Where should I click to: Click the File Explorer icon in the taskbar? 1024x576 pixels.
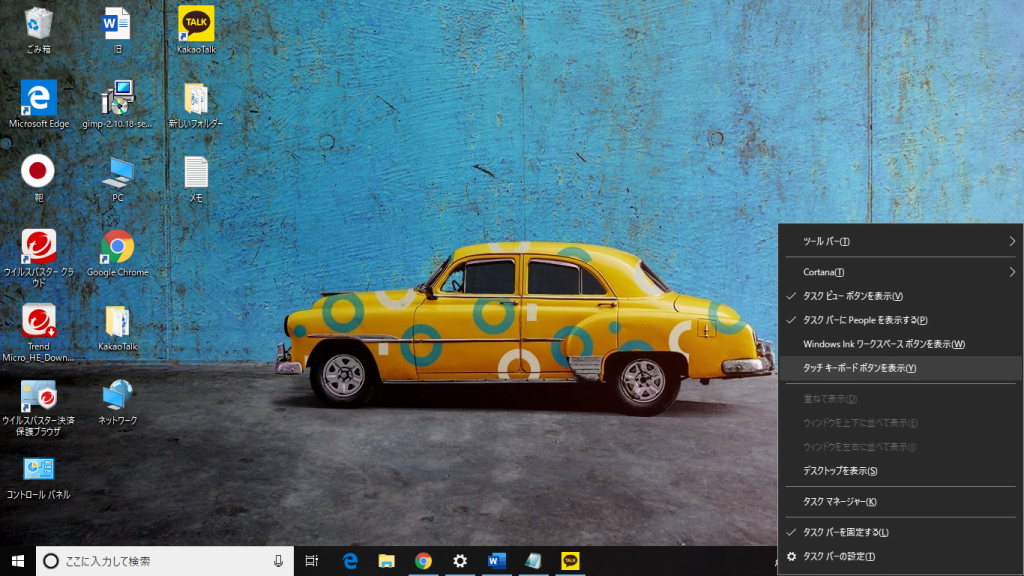(x=387, y=561)
